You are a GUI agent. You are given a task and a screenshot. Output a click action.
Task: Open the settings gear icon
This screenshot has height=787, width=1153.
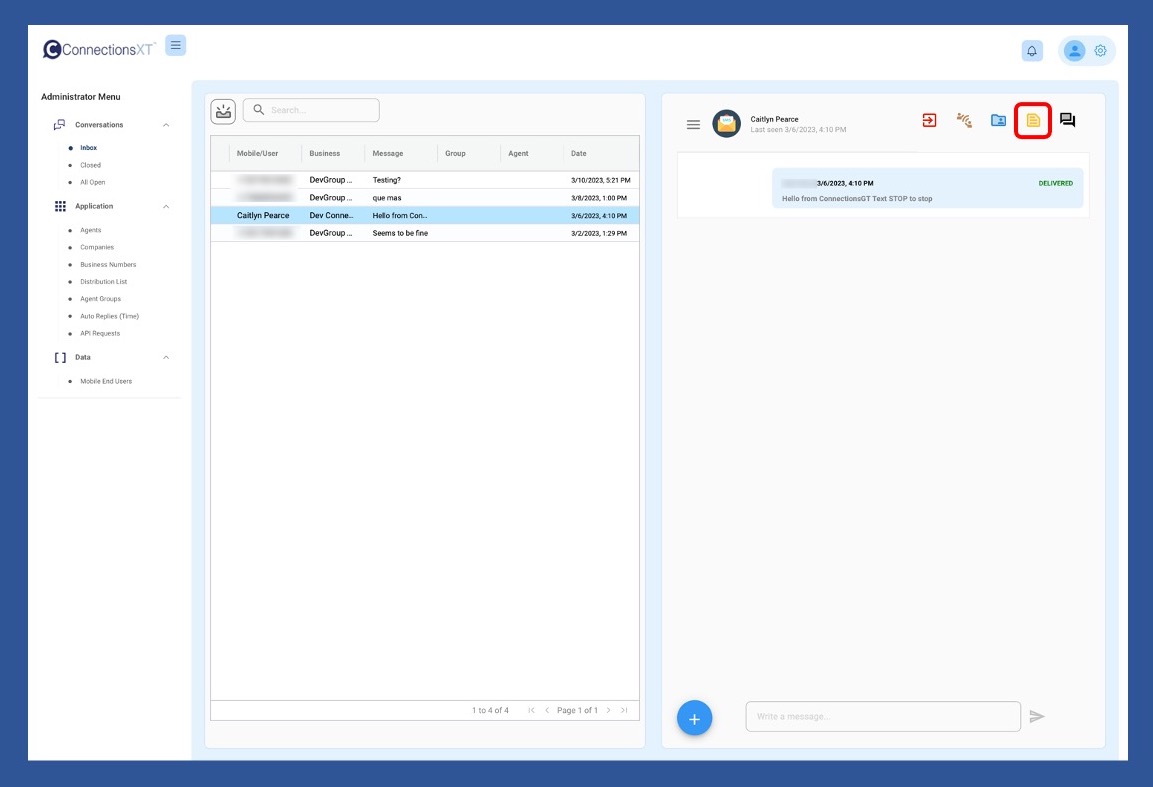1100,51
